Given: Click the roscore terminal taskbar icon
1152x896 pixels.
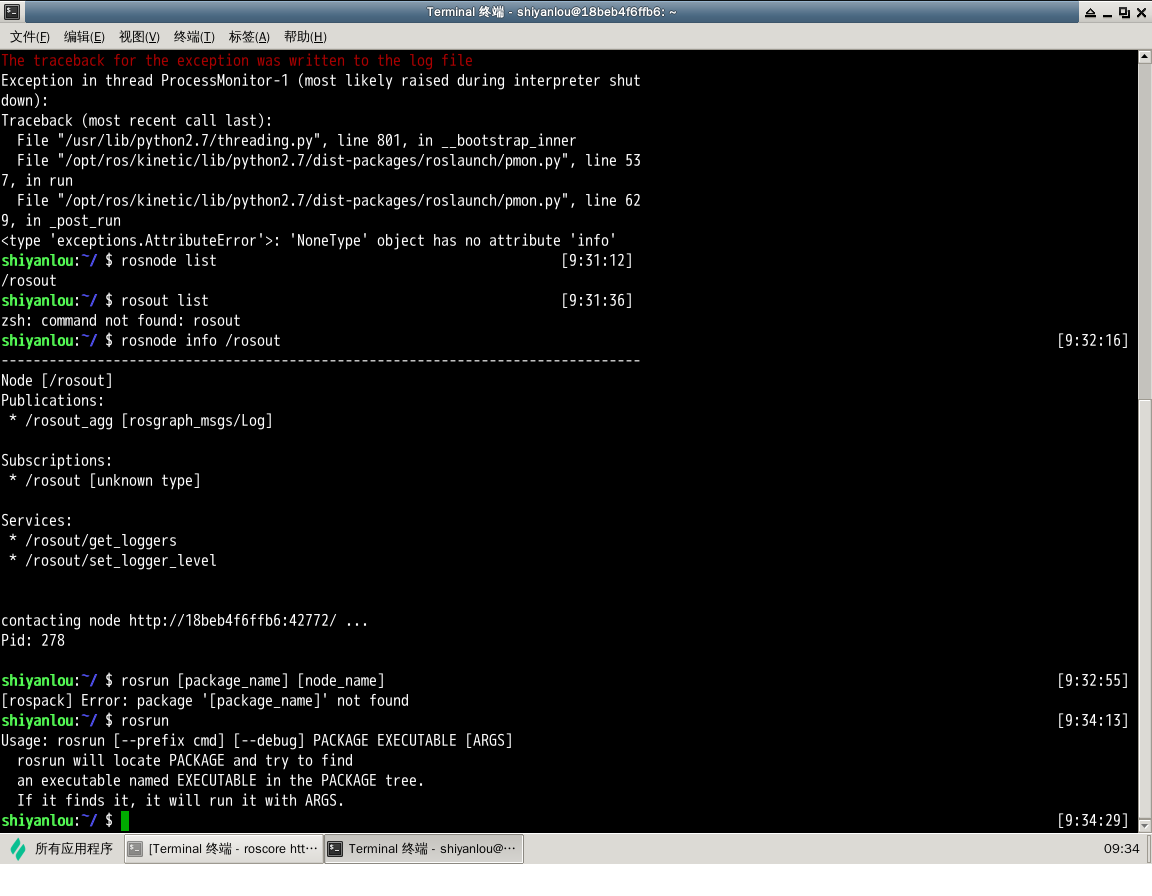Looking at the screenshot, I should [x=135, y=849].
